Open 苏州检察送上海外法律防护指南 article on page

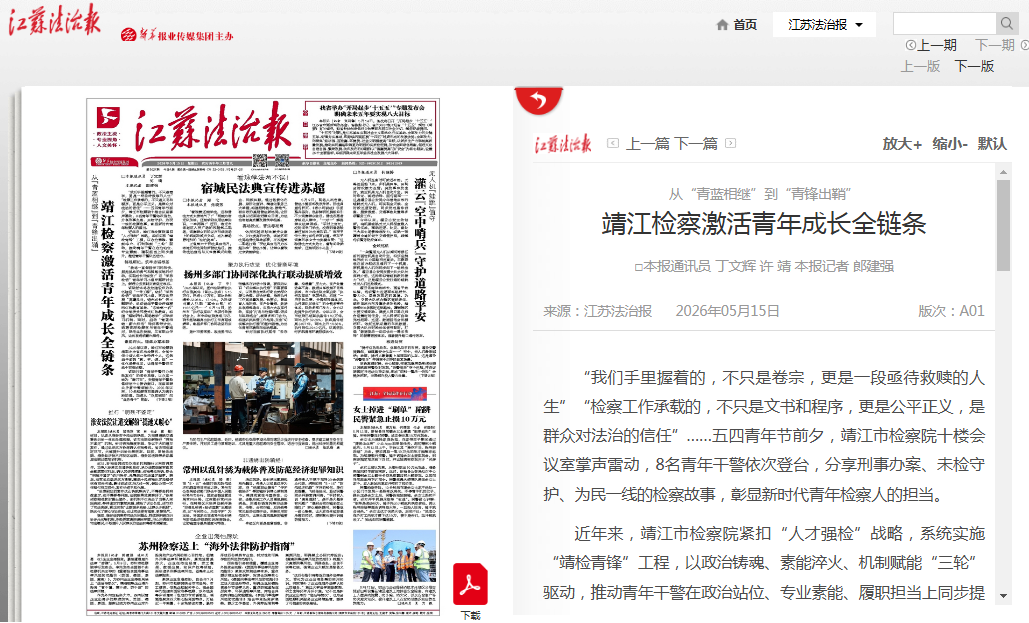click(x=217, y=546)
